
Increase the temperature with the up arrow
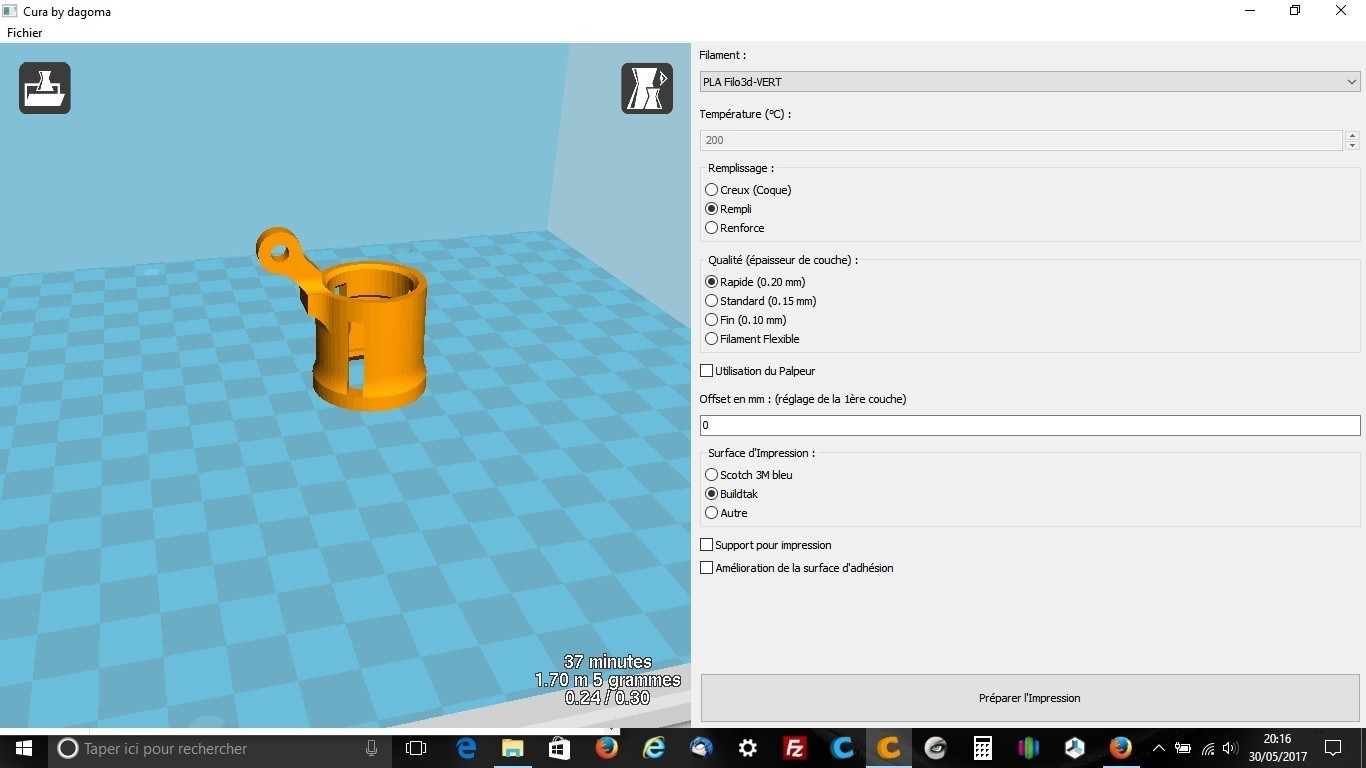click(1352, 135)
